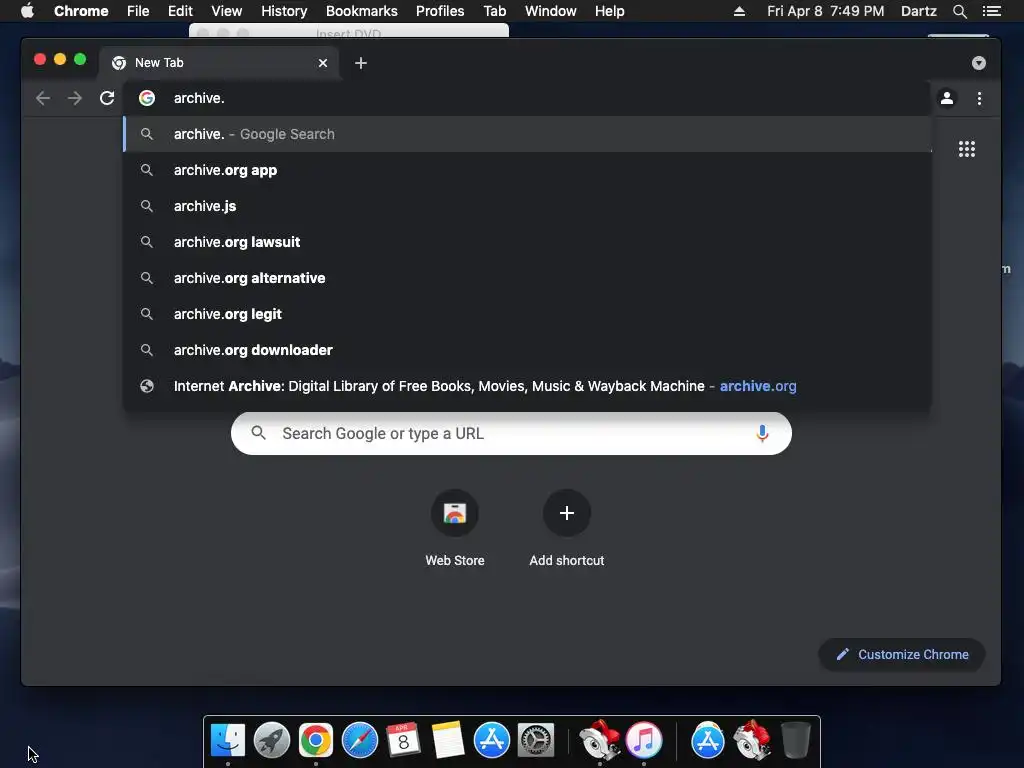The width and height of the screenshot is (1024, 768).
Task: Click the Google icon in address bar
Action: click(x=147, y=98)
